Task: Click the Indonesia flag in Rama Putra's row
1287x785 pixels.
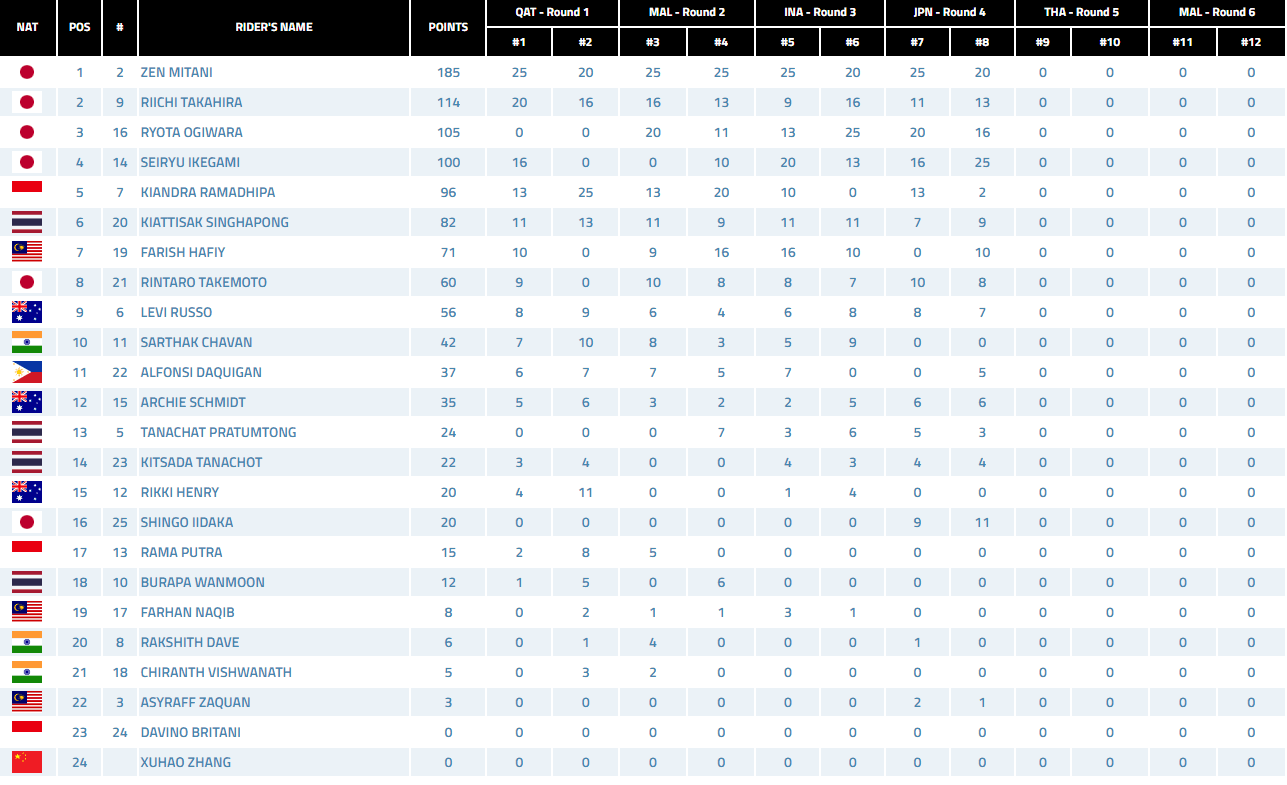Action: tap(27, 552)
